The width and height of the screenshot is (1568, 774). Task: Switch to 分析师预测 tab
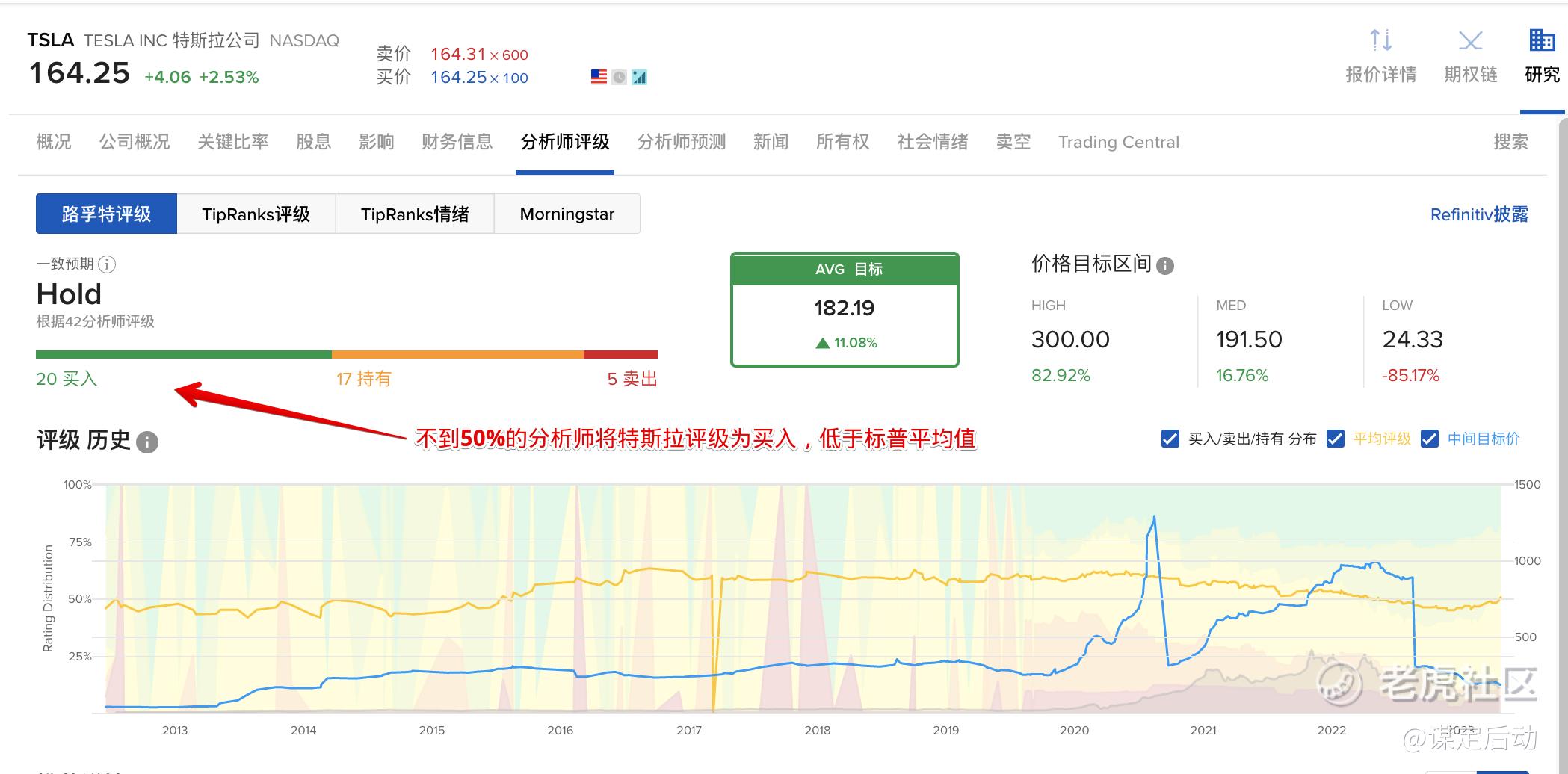pos(682,142)
